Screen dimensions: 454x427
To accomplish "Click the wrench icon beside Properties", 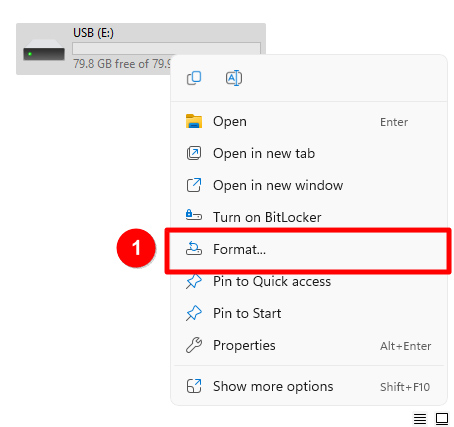I will pyautogui.click(x=194, y=345).
